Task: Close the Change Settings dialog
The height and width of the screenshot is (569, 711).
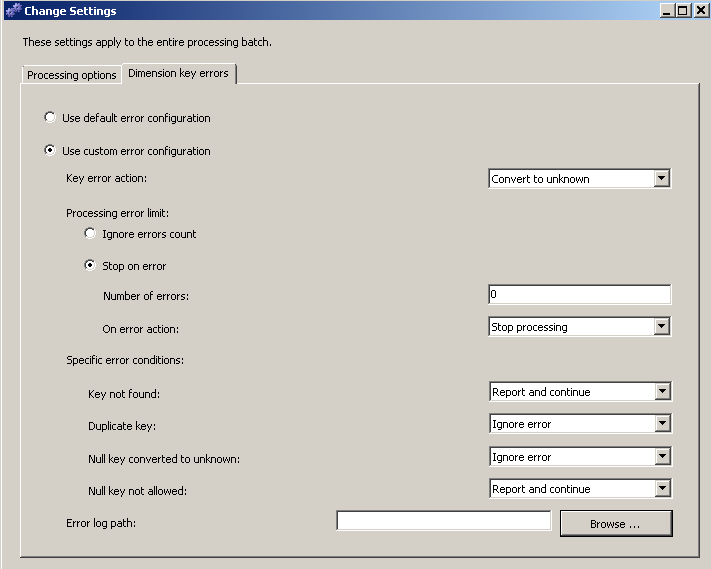Action: pos(699,11)
